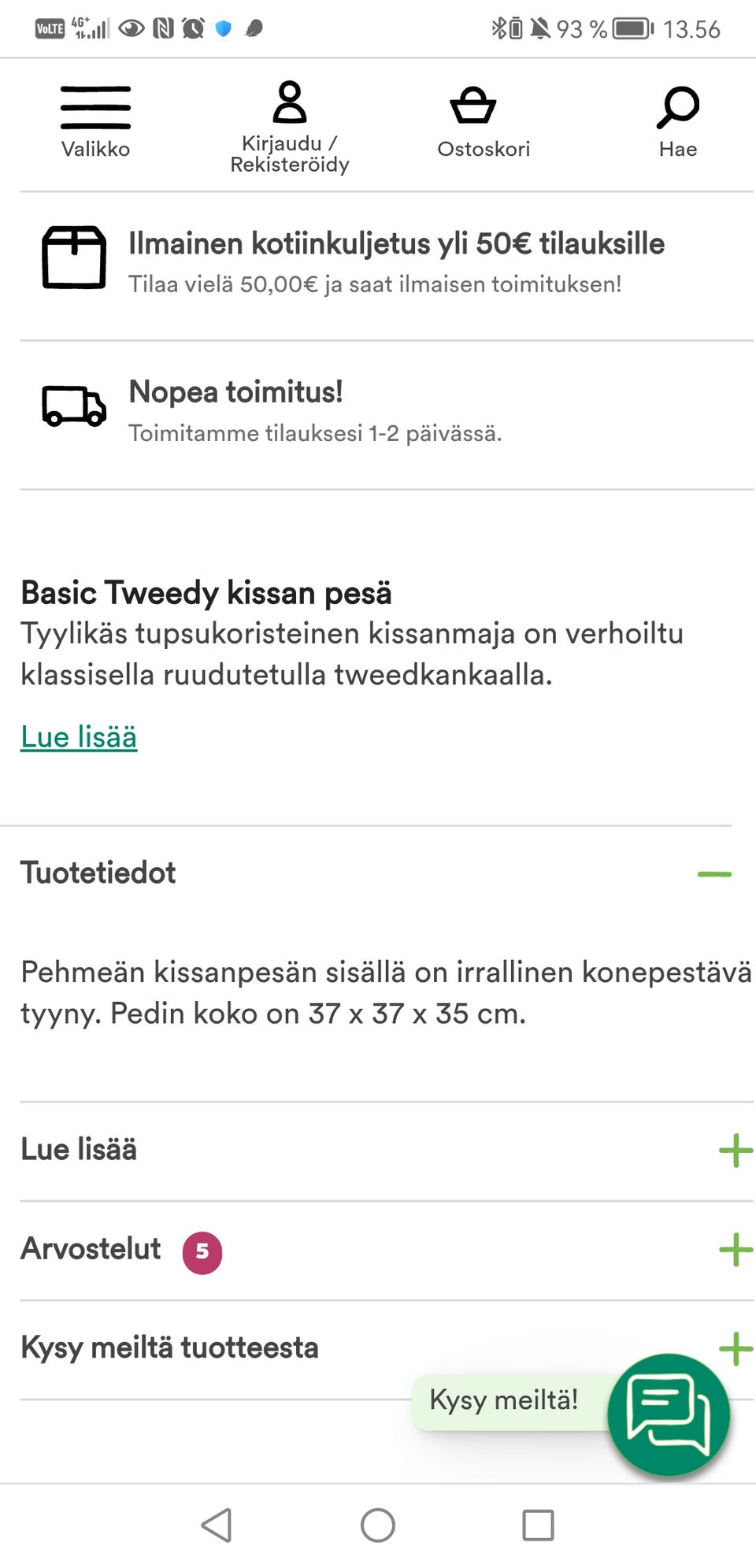The height and width of the screenshot is (1568, 756).
Task: Expand Kysy meiltä tuotteesta section
Action: coord(735,1349)
